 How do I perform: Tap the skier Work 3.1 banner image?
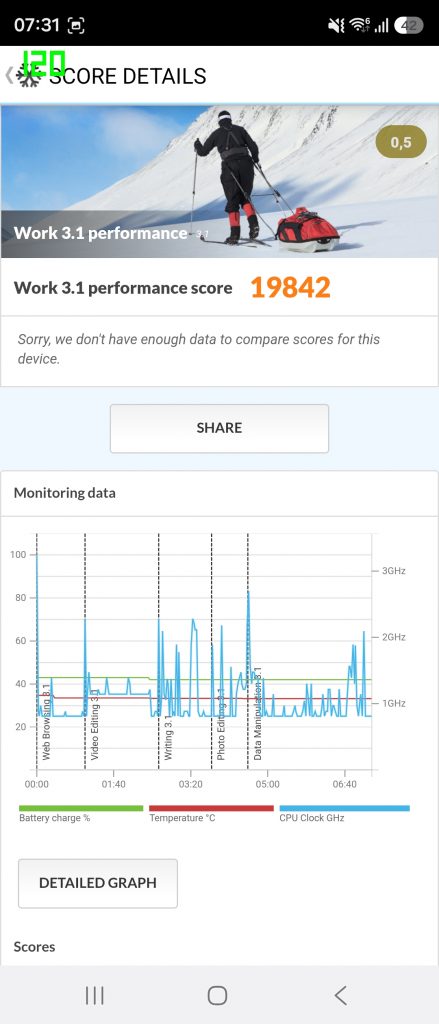220,182
